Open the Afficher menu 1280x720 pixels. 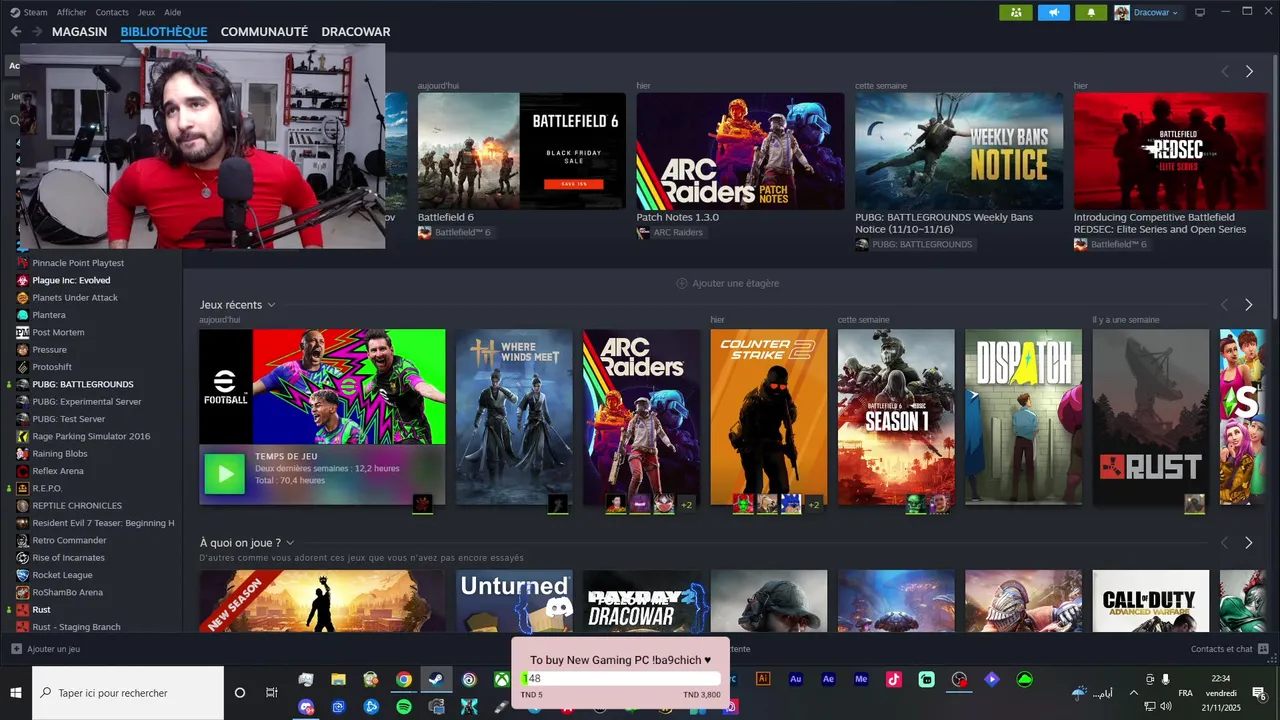[72, 12]
